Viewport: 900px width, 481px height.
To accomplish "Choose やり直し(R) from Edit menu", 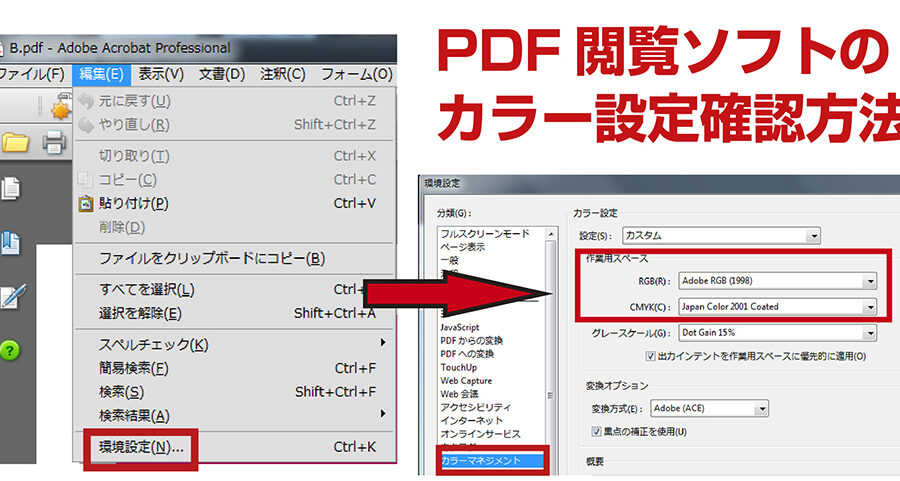I will click(235, 125).
